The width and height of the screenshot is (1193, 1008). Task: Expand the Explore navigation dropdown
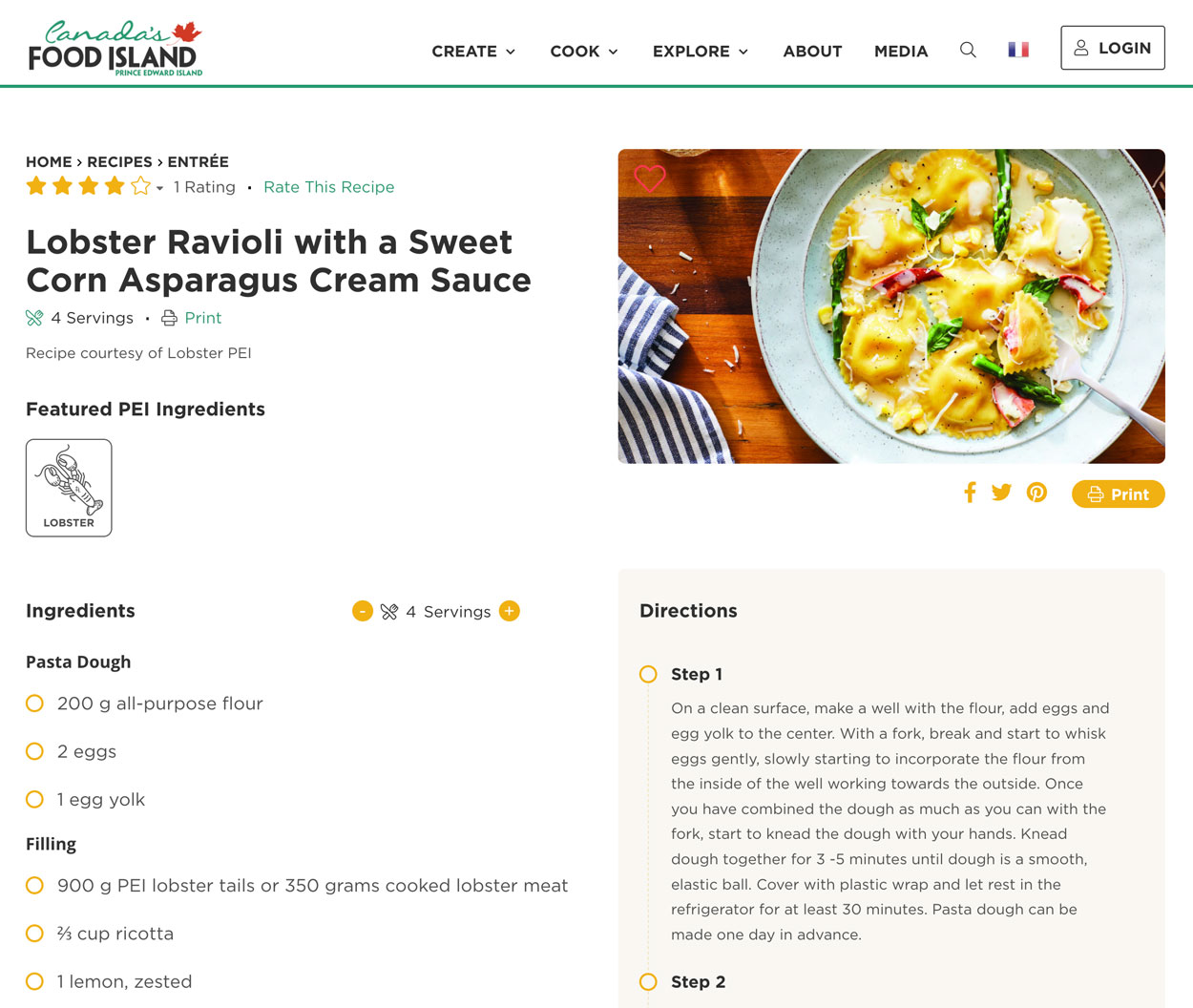click(701, 52)
